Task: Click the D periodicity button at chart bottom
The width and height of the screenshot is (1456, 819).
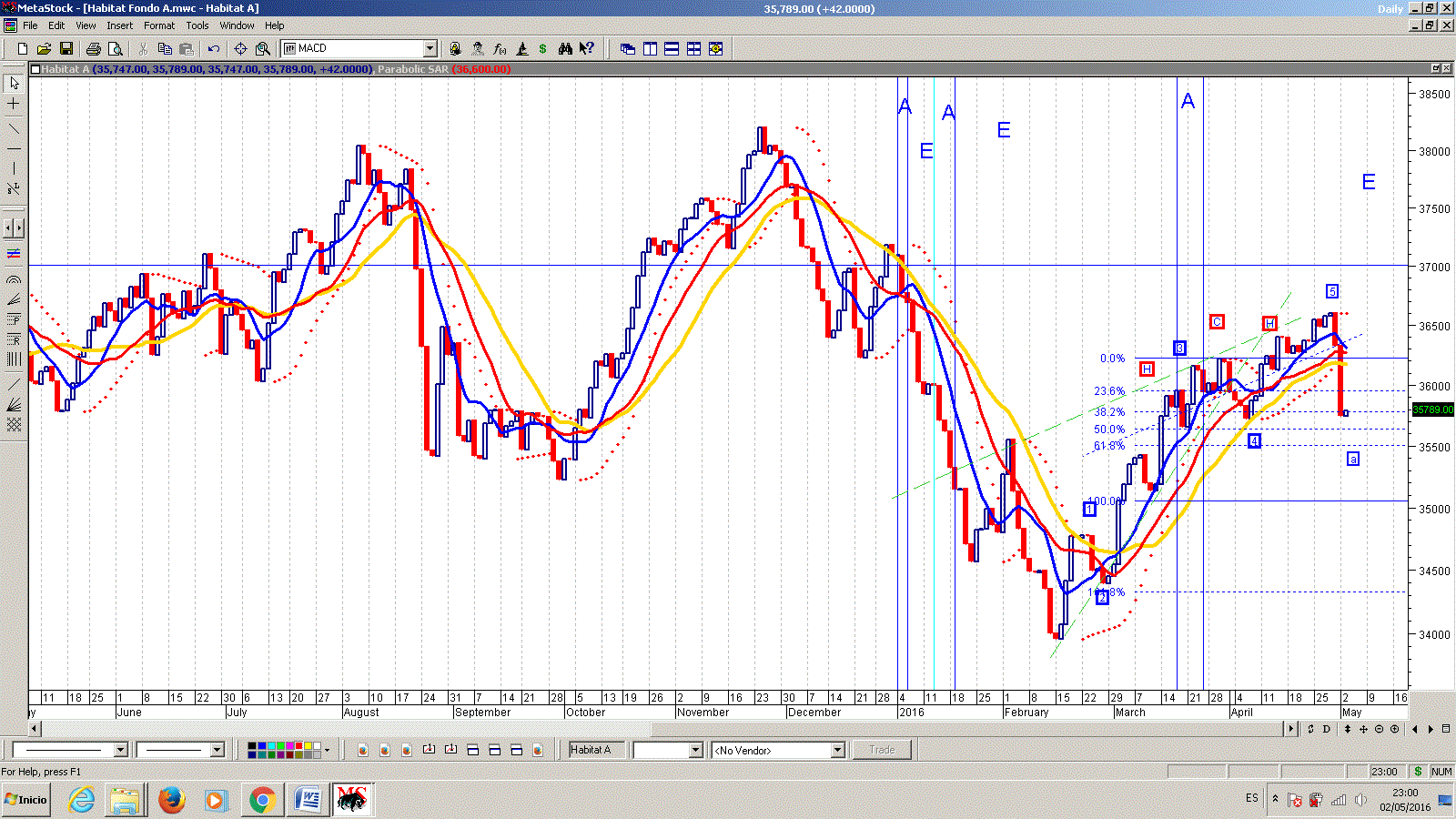Action: click(1327, 729)
